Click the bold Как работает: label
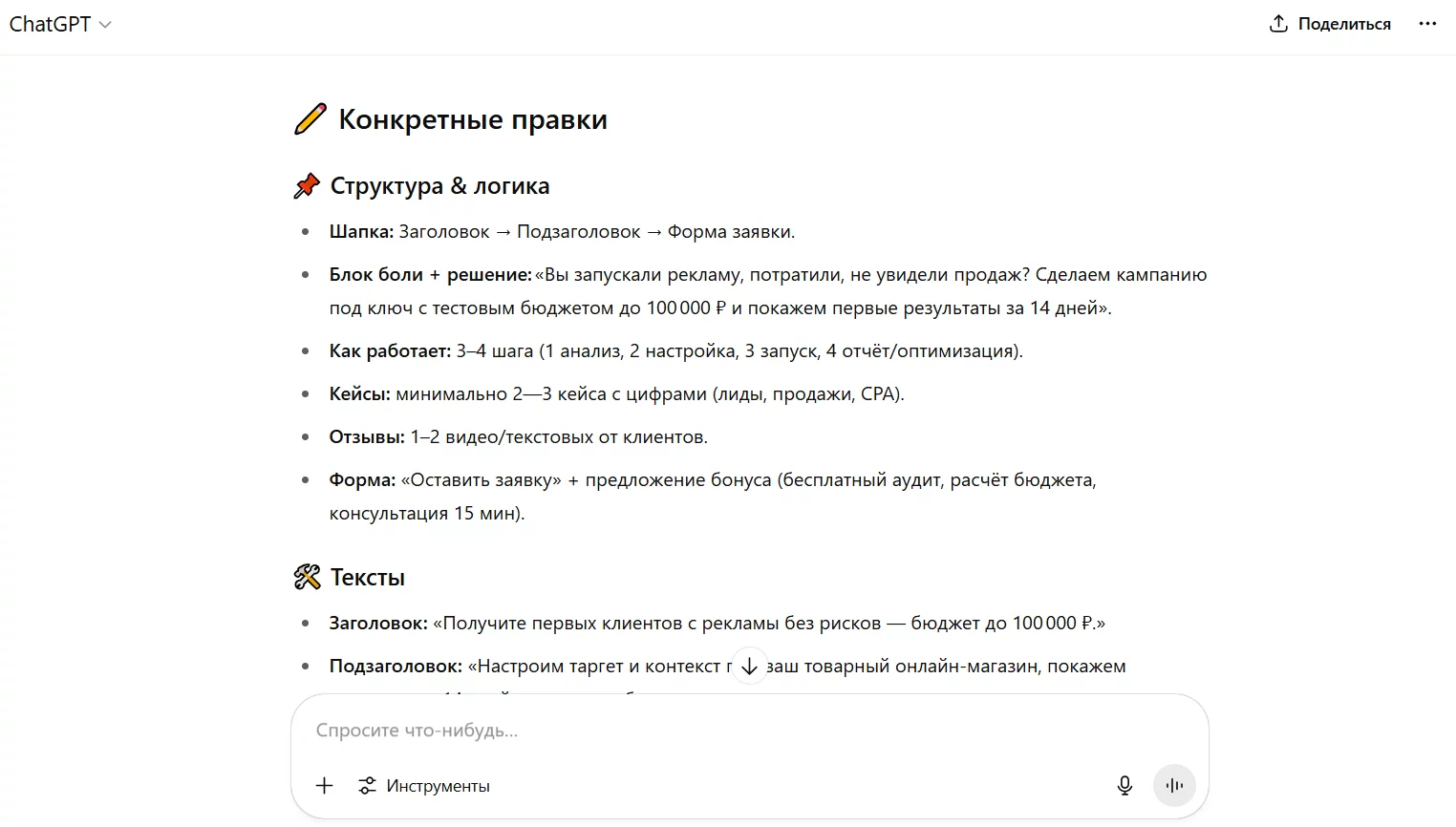The height and width of the screenshot is (827, 1456). pyautogui.click(x=390, y=351)
